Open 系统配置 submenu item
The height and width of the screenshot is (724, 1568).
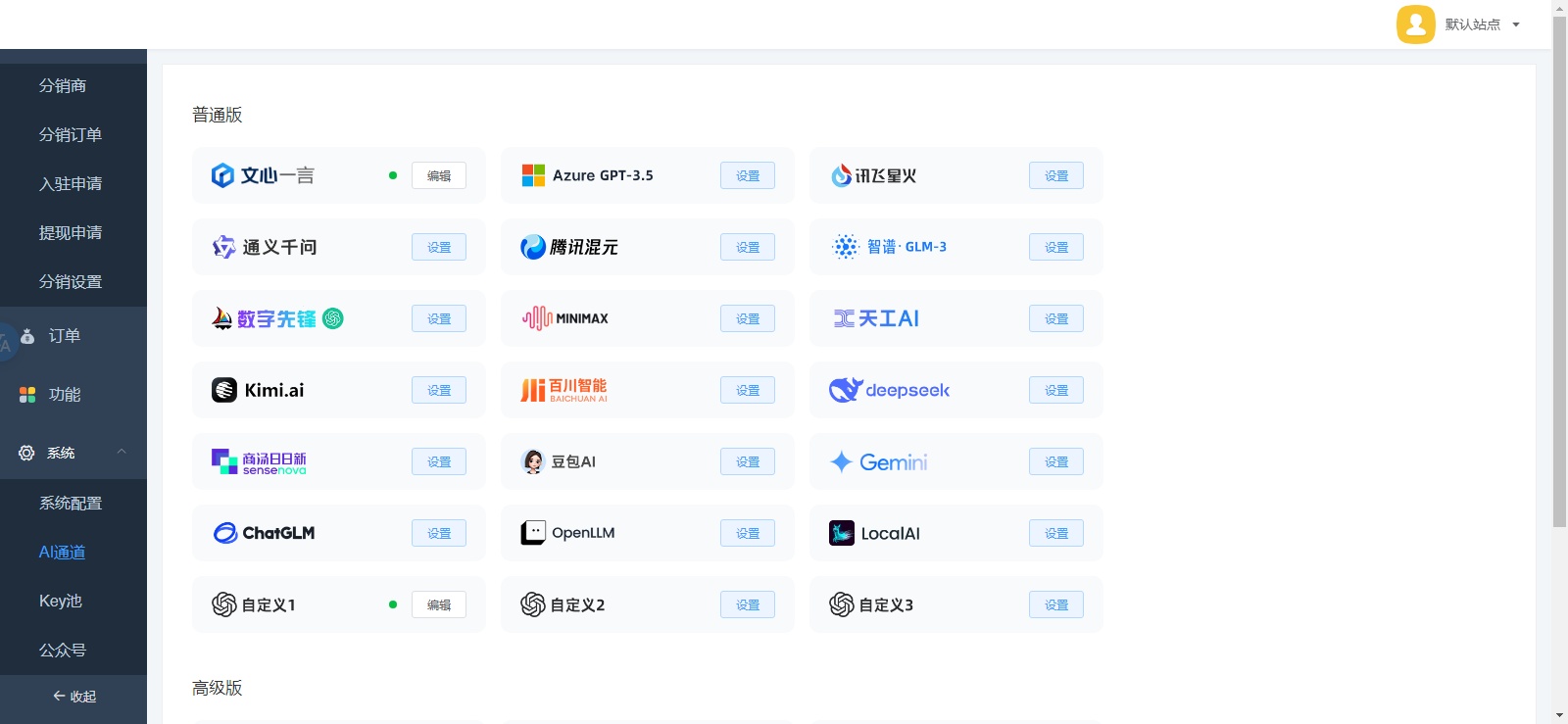pos(71,504)
